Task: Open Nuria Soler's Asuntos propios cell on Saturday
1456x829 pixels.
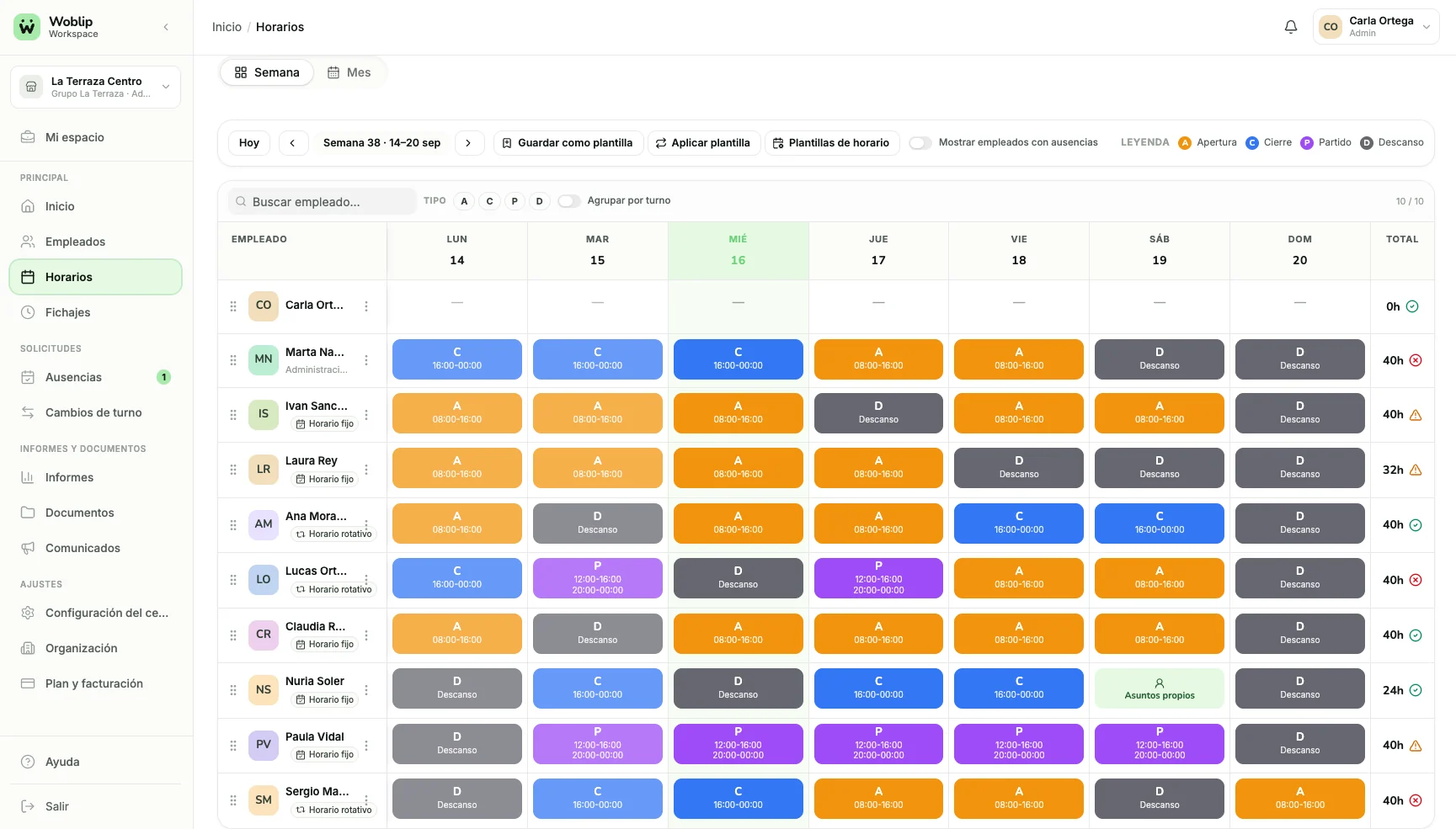Action: point(1160,689)
